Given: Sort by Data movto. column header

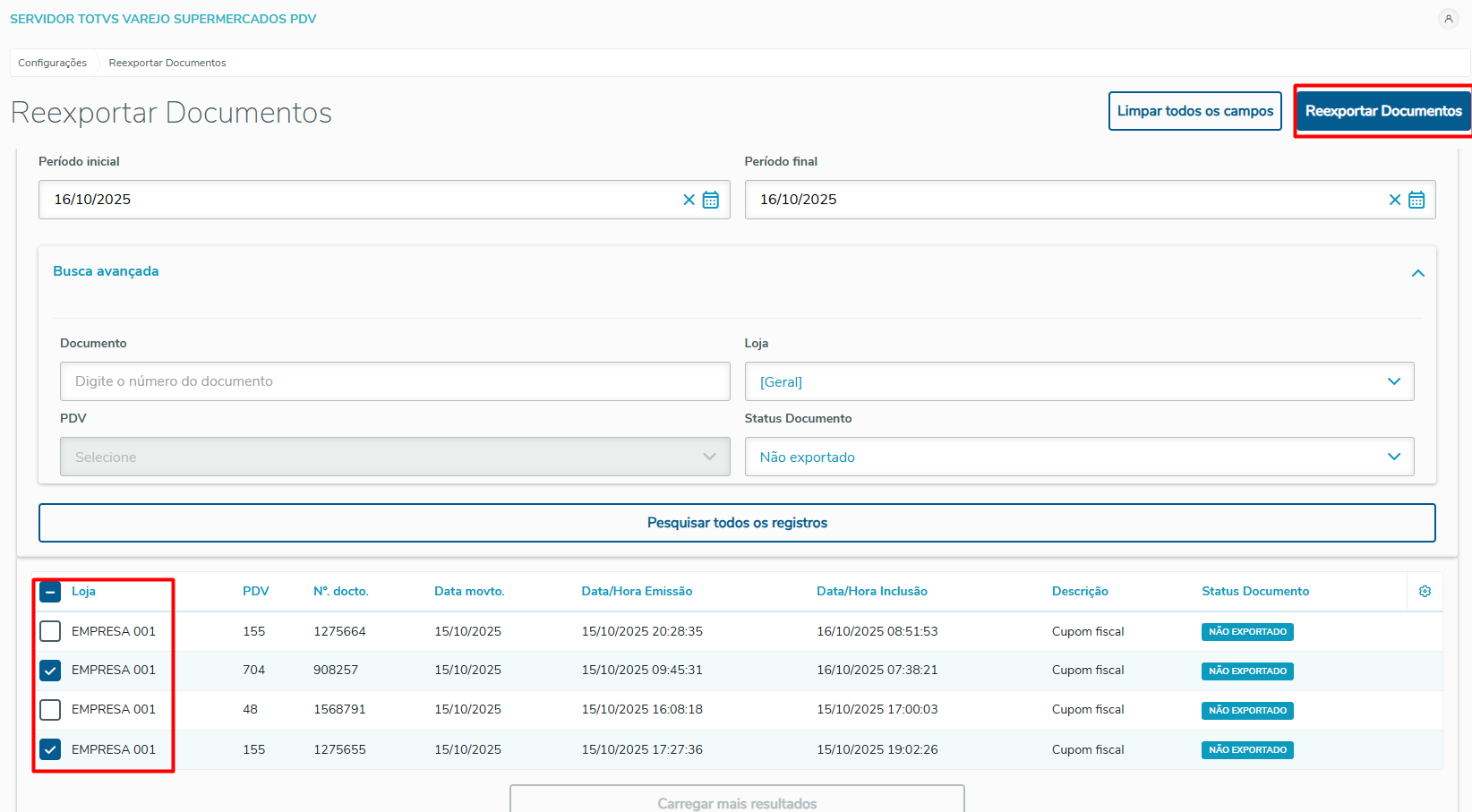Looking at the screenshot, I should tap(469, 591).
